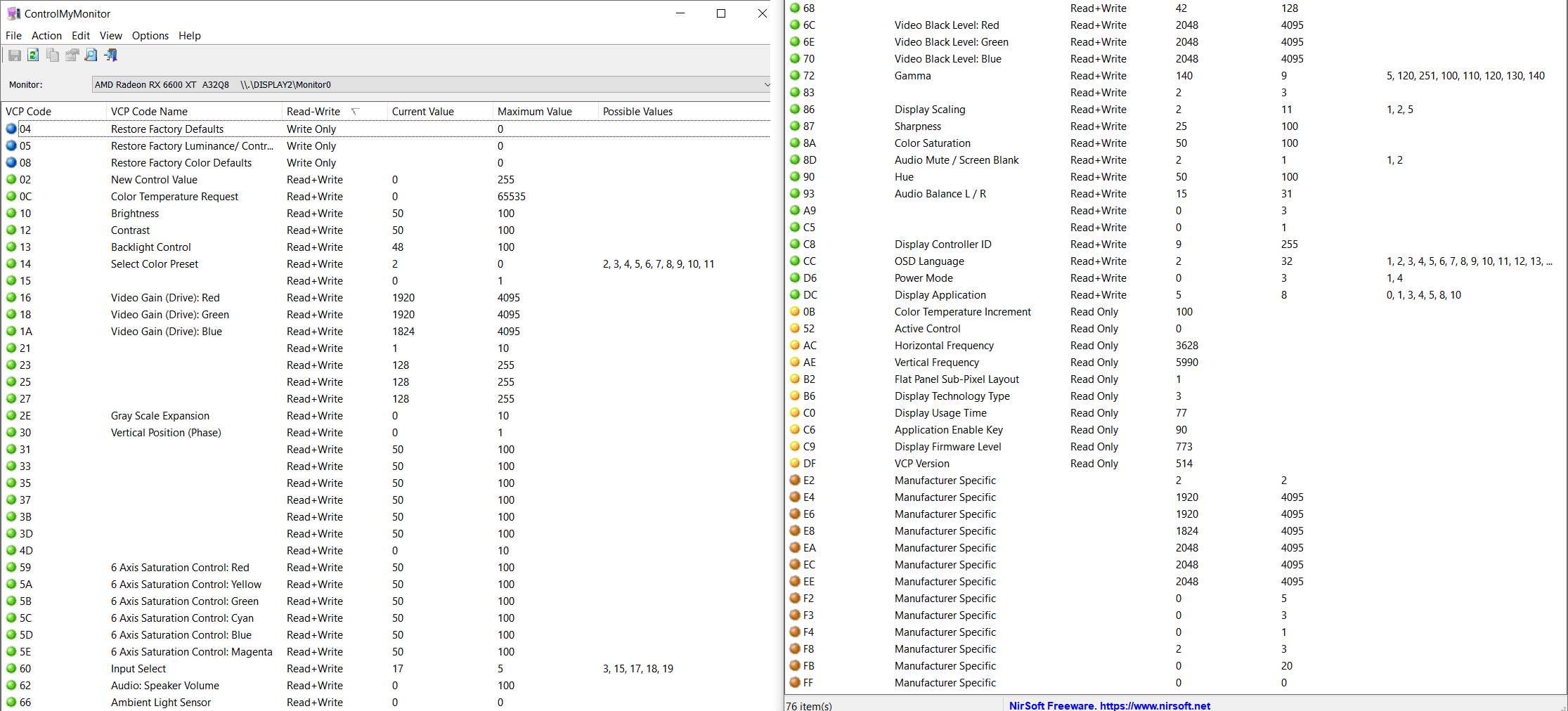Open the Action menu
The height and width of the screenshot is (711, 1568).
coord(46,36)
